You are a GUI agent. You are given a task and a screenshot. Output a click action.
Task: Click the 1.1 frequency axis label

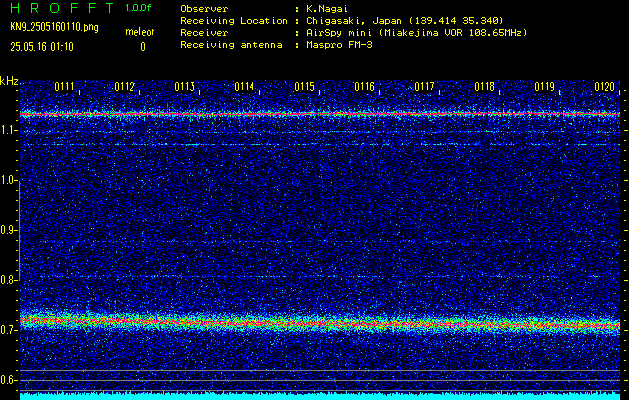(8, 130)
